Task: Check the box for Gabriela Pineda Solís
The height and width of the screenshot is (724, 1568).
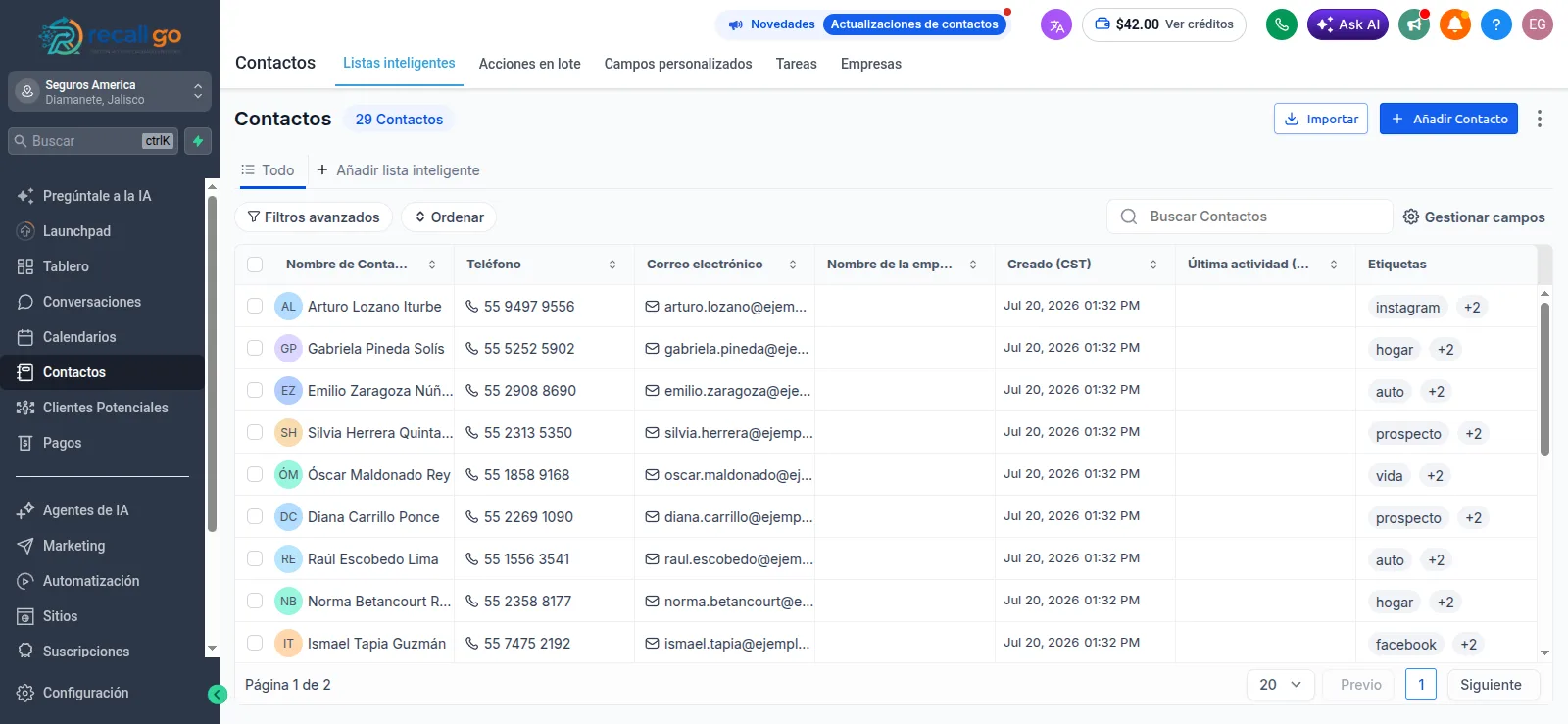Action: point(255,349)
